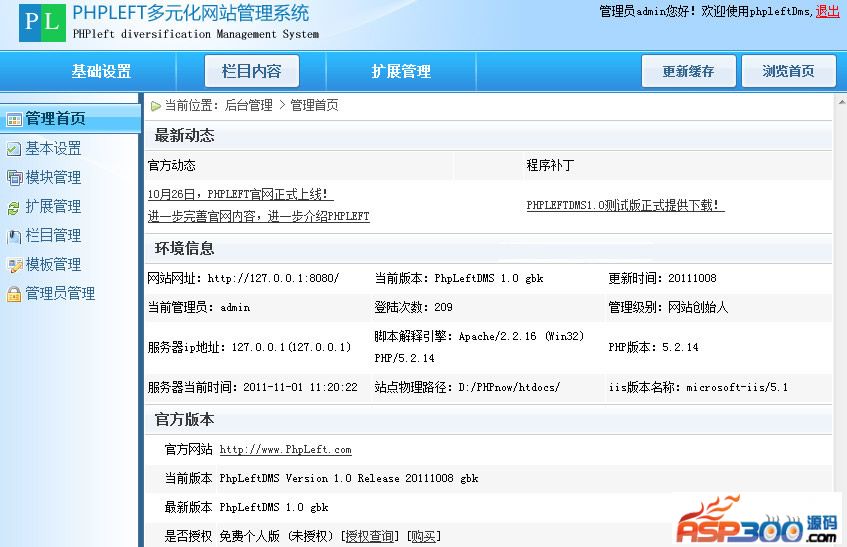Click the 模板管理 sidebar icon
The image size is (847, 547).
click(14, 265)
